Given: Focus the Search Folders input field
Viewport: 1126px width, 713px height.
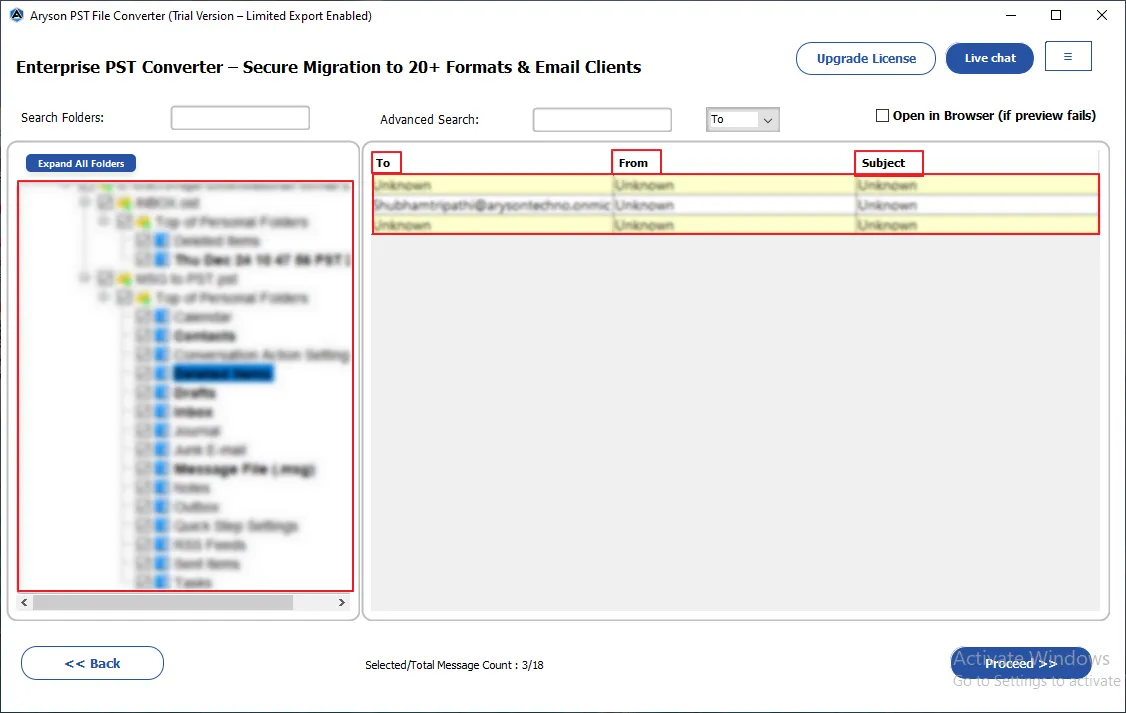Looking at the screenshot, I should pos(240,118).
